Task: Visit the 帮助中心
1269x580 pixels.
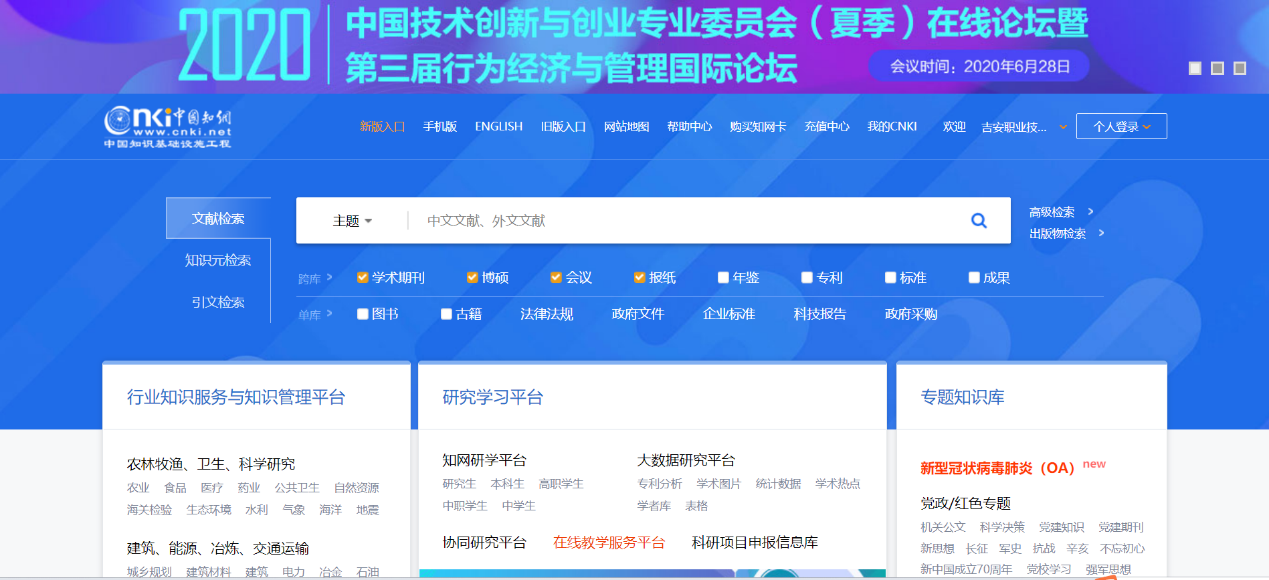Action: tap(690, 127)
